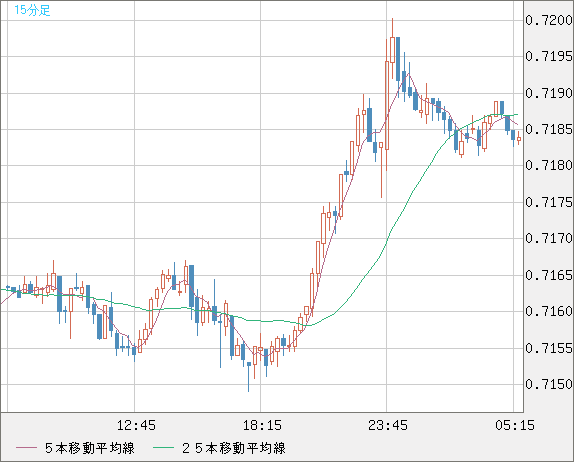This screenshot has width=574, height=462.
Task: Click the 0.7200 price axis label
Action: 549,20
